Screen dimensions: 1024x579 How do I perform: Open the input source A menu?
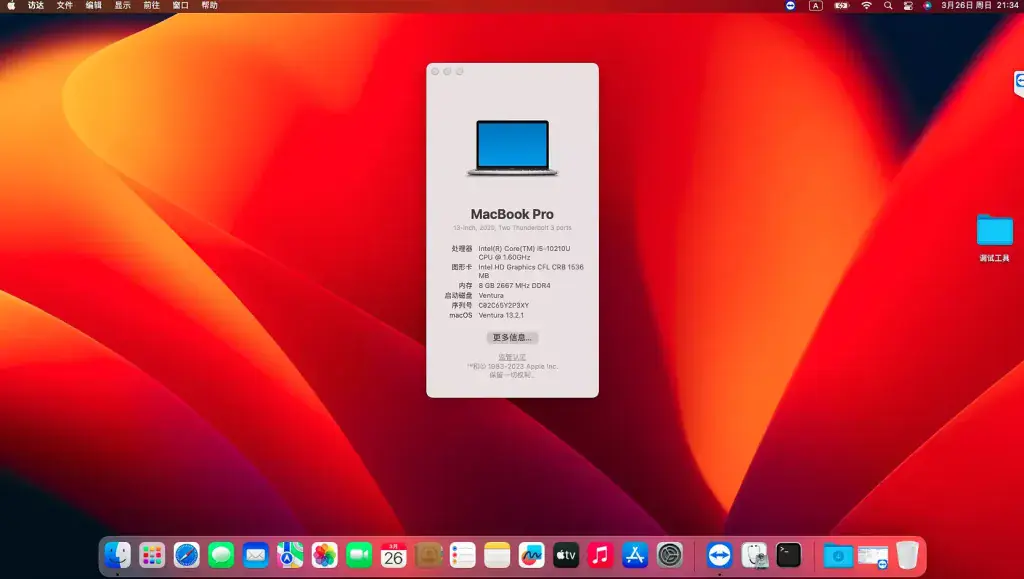[x=816, y=5]
